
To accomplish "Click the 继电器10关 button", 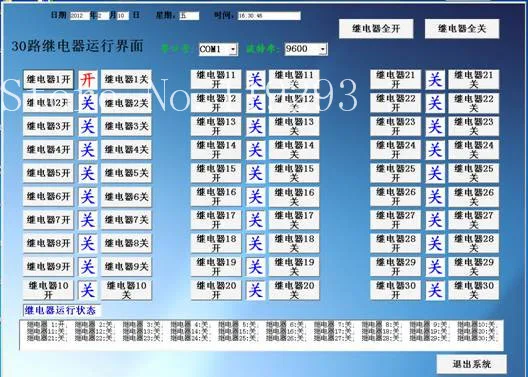I will click(126, 290).
